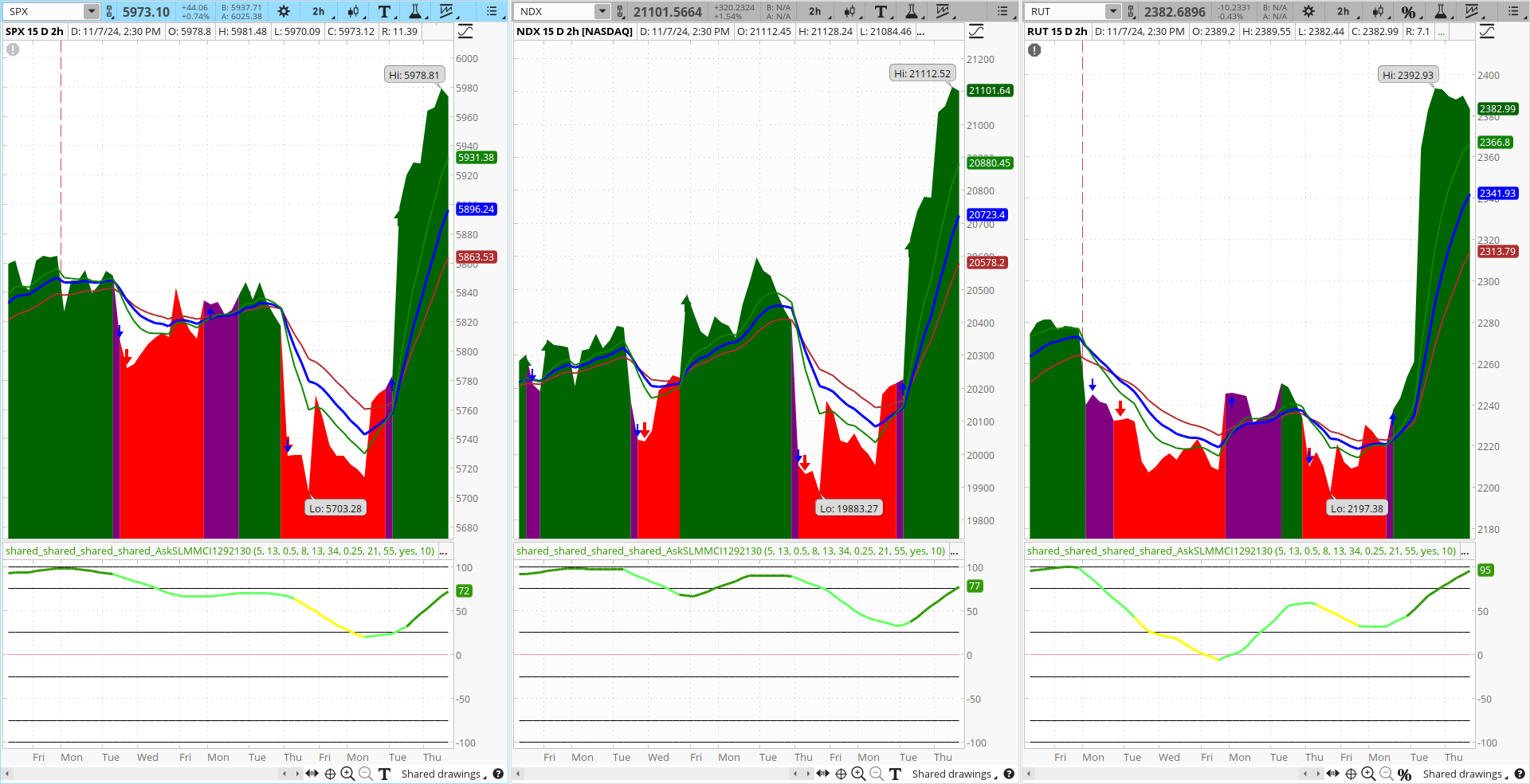Open the SPX symbol dropdown
The width and height of the screenshot is (1530, 784).
click(x=90, y=11)
